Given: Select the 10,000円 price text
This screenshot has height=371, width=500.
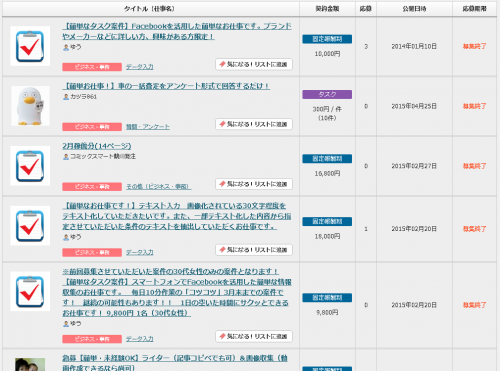Looking at the screenshot, I should tap(327, 54).
